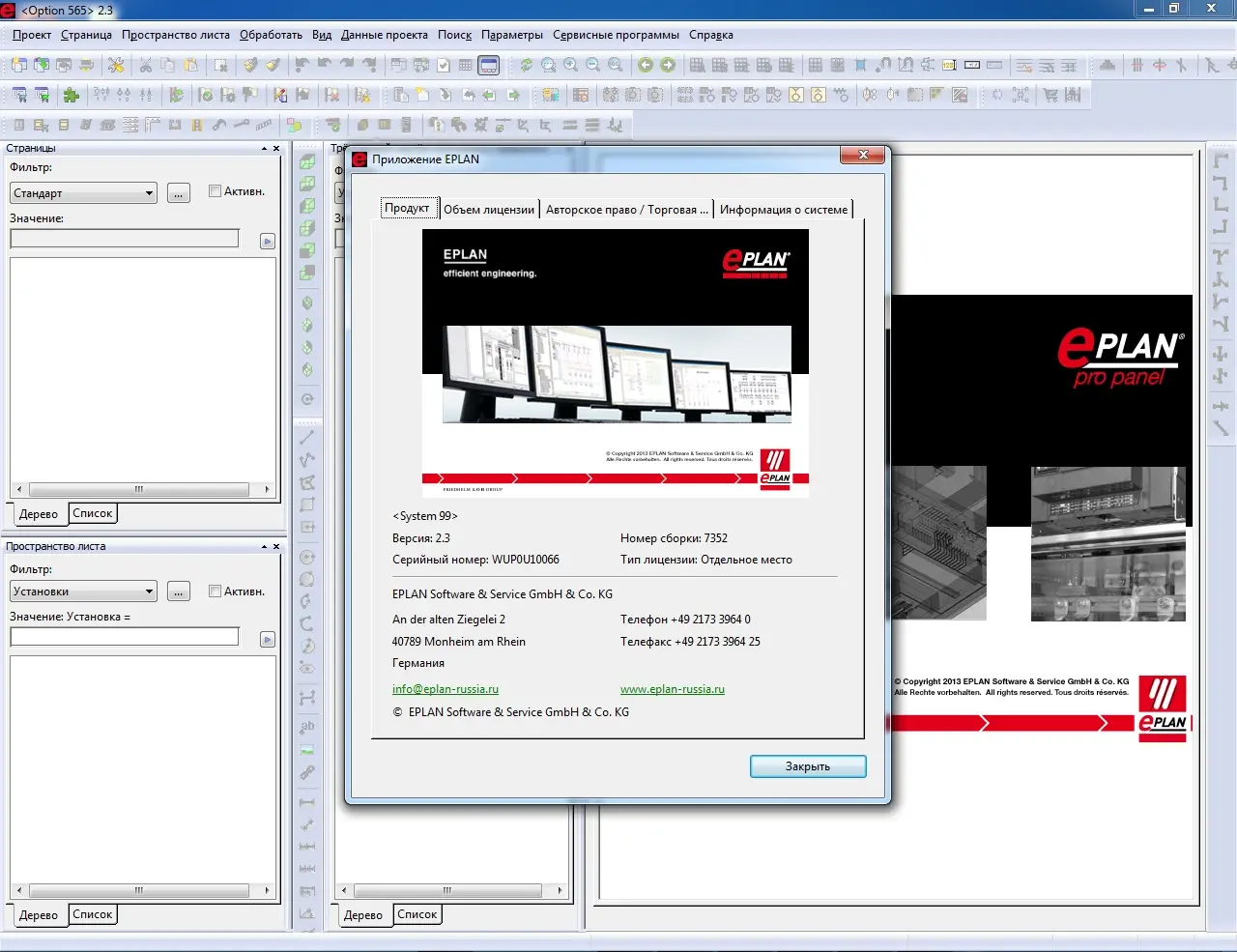Open the www.eplan-russia.ru website link

coord(673,689)
